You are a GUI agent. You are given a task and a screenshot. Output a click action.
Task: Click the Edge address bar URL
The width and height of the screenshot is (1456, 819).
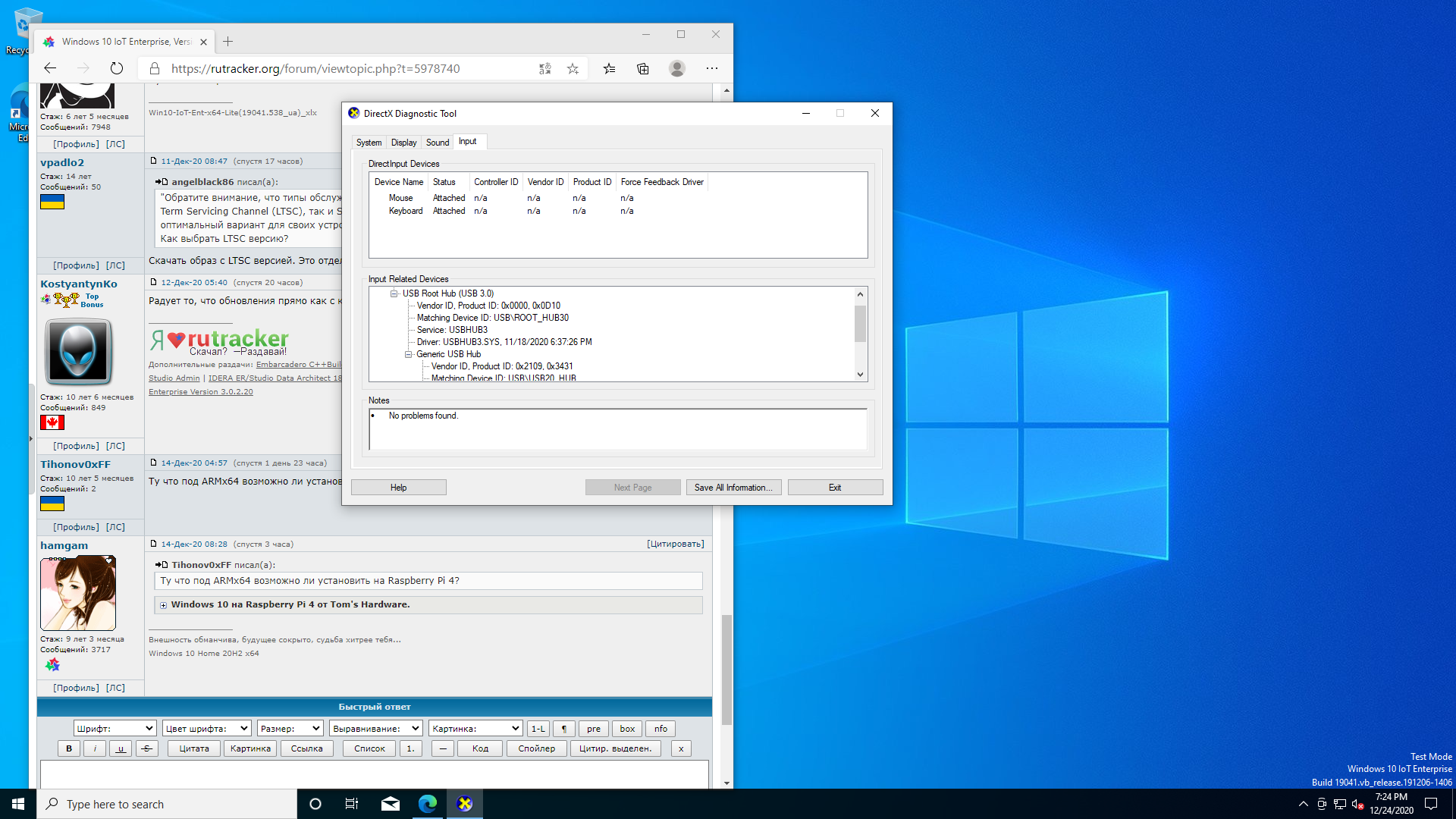click(315, 68)
